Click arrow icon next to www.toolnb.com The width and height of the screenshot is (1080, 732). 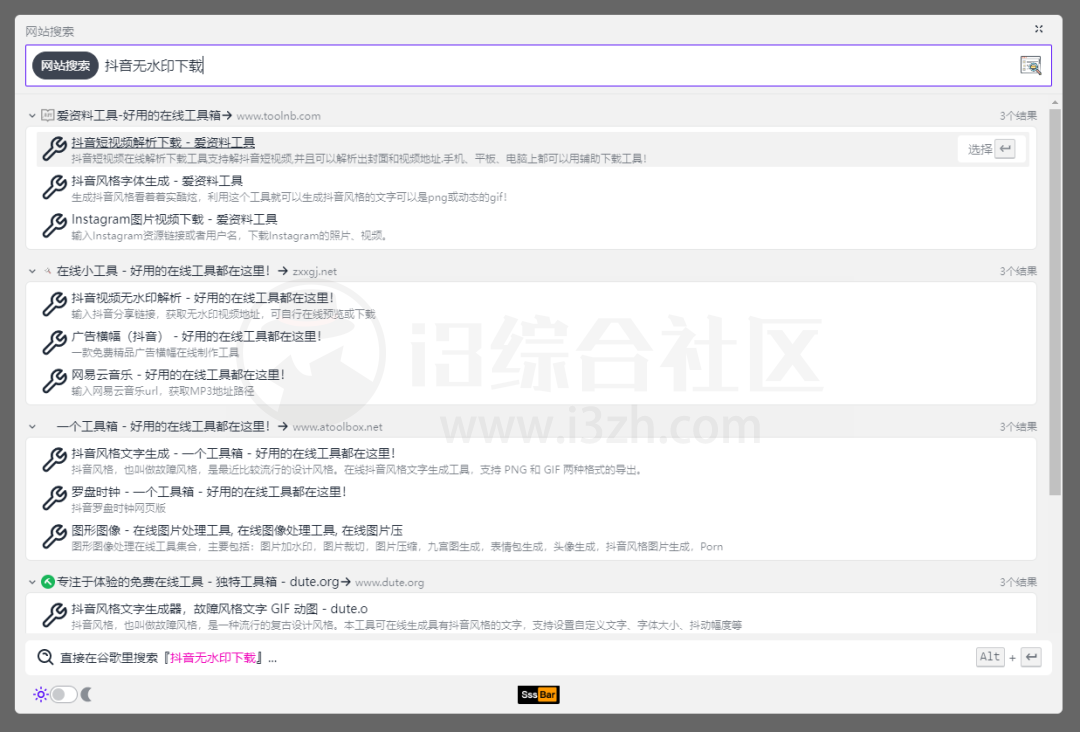227,115
